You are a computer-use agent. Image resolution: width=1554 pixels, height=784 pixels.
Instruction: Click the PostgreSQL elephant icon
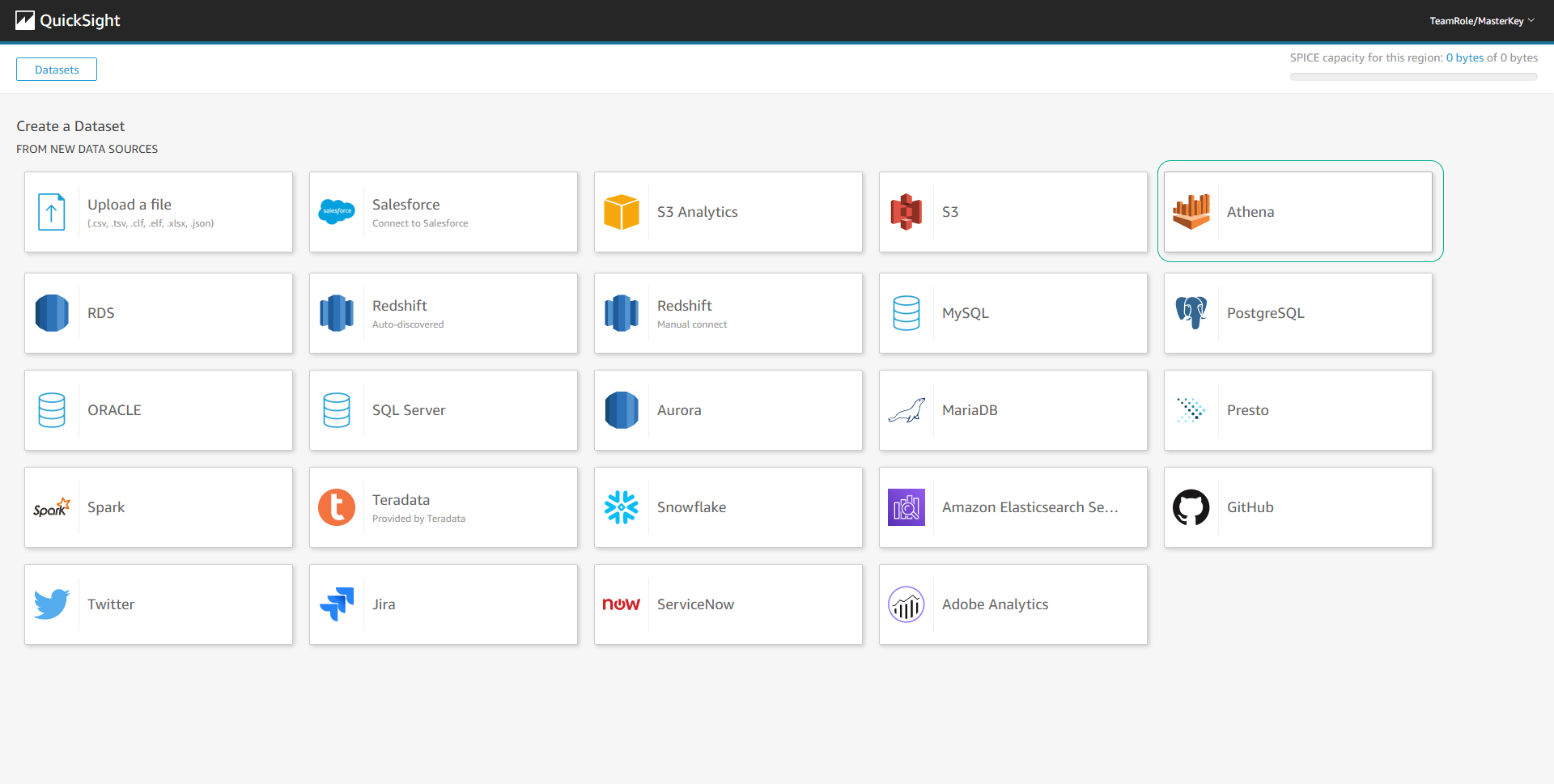(x=1191, y=313)
